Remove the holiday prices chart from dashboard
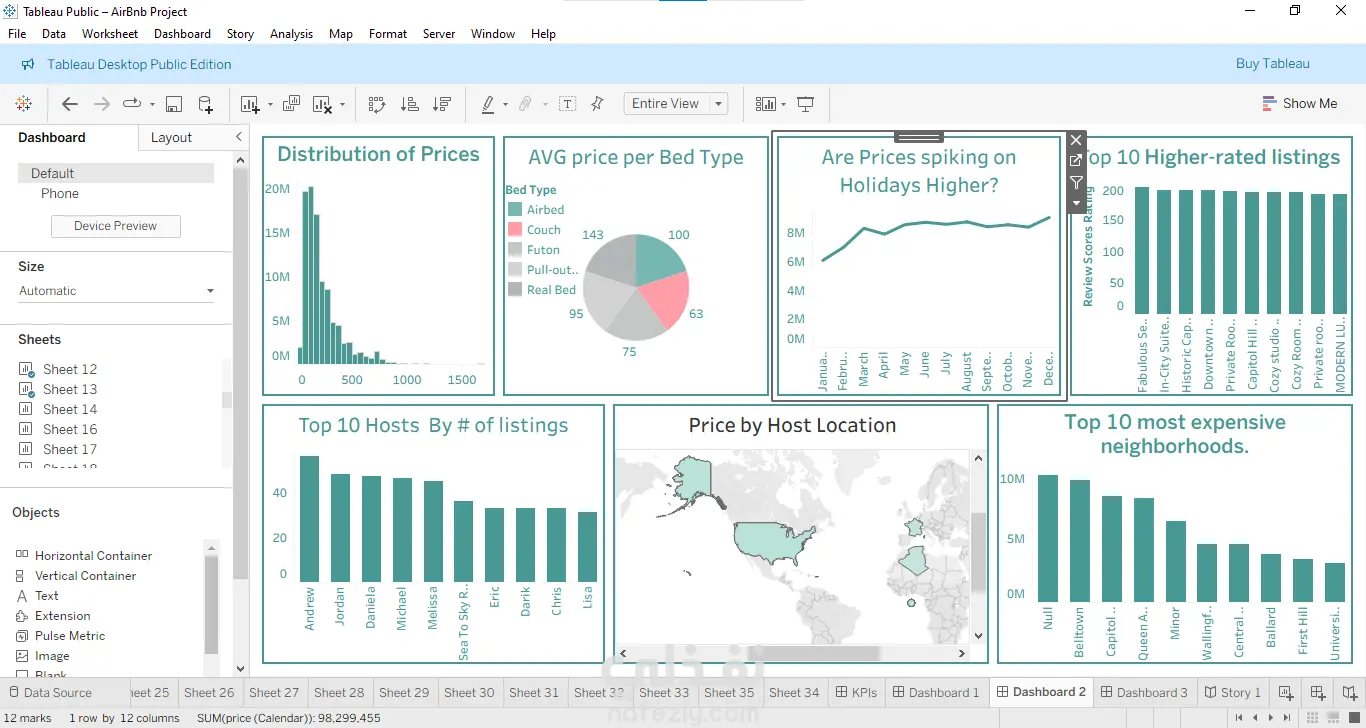 tap(1076, 140)
